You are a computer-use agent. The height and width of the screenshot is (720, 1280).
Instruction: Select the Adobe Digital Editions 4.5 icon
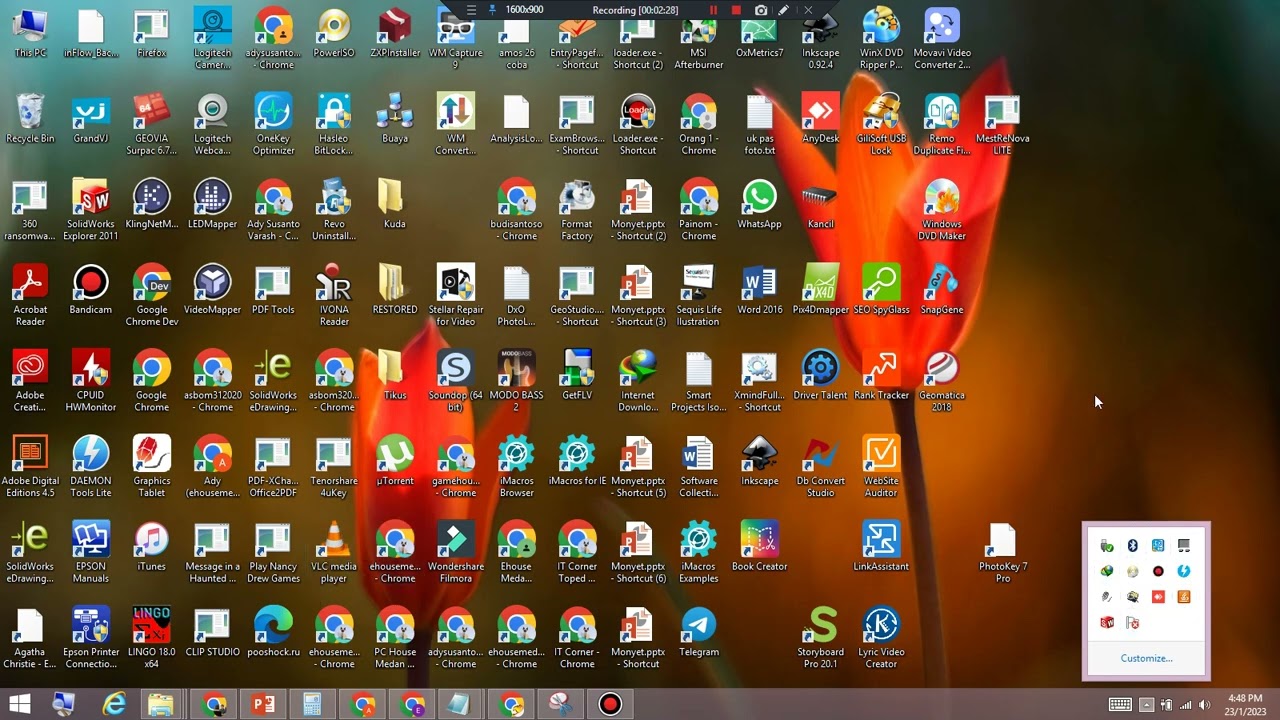(30, 466)
